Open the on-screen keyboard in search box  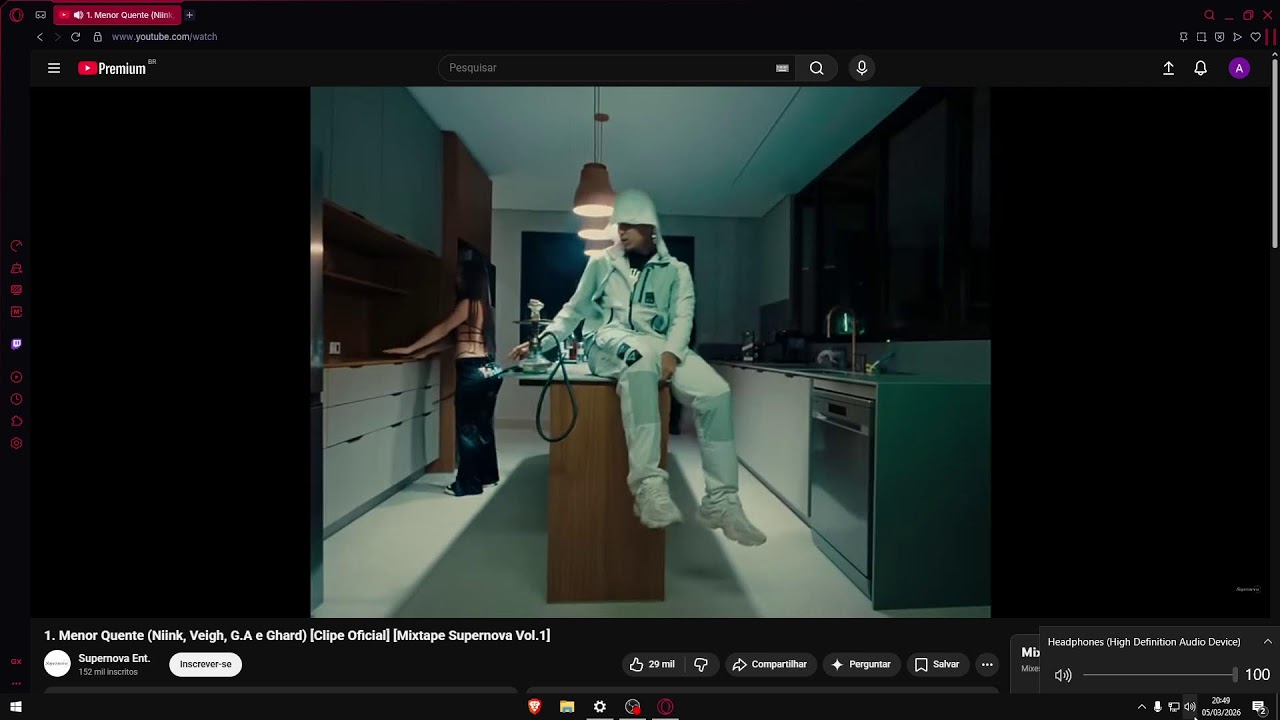[x=782, y=68]
